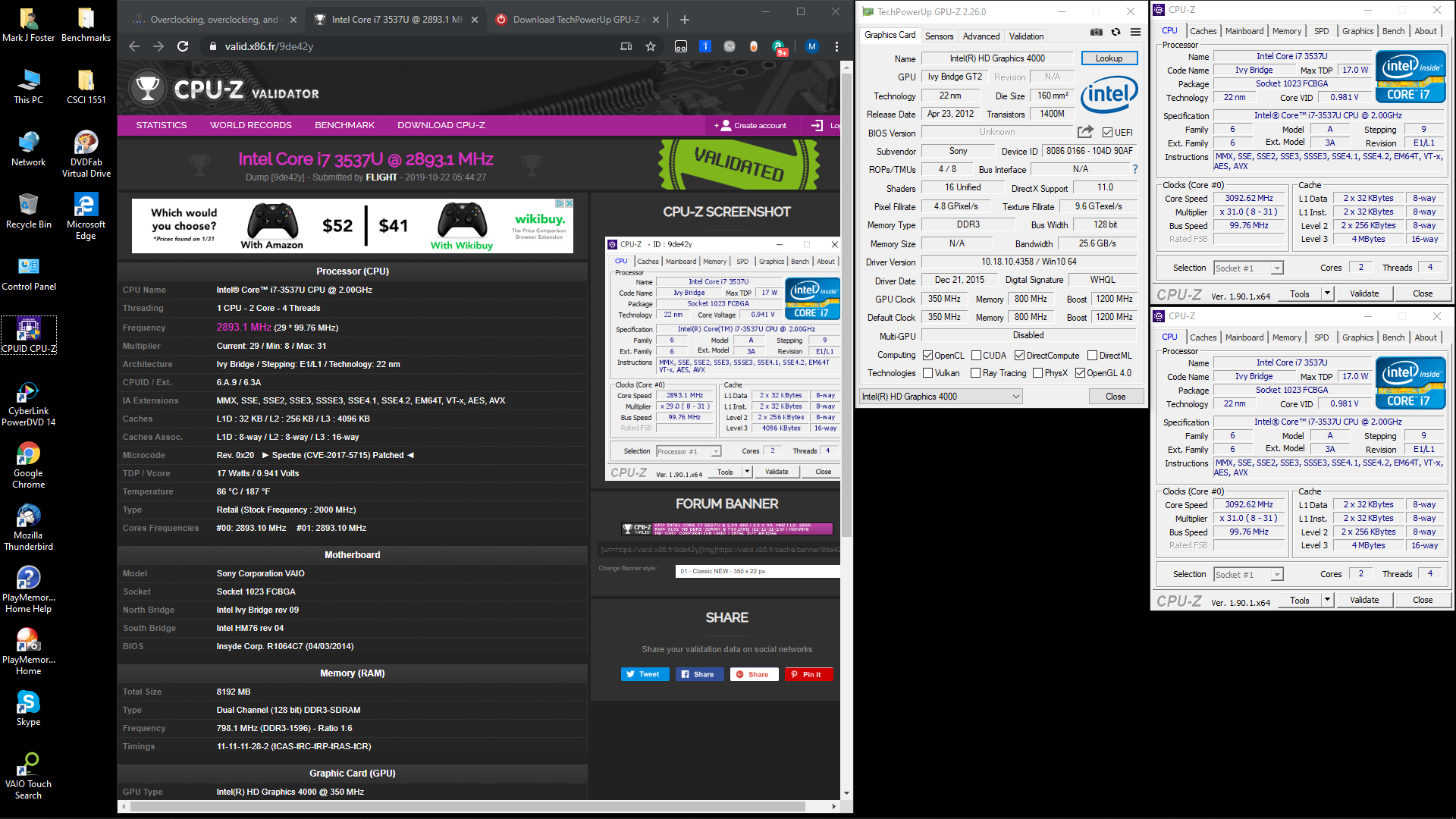The height and width of the screenshot is (819, 1456).
Task: Toggle UEFI checkbox in GPU-Z
Action: click(1108, 132)
